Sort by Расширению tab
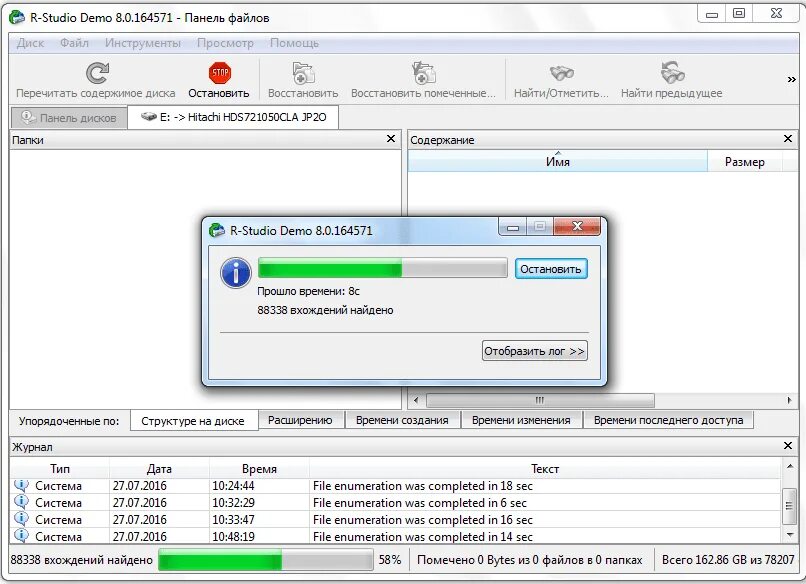 (300, 420)
